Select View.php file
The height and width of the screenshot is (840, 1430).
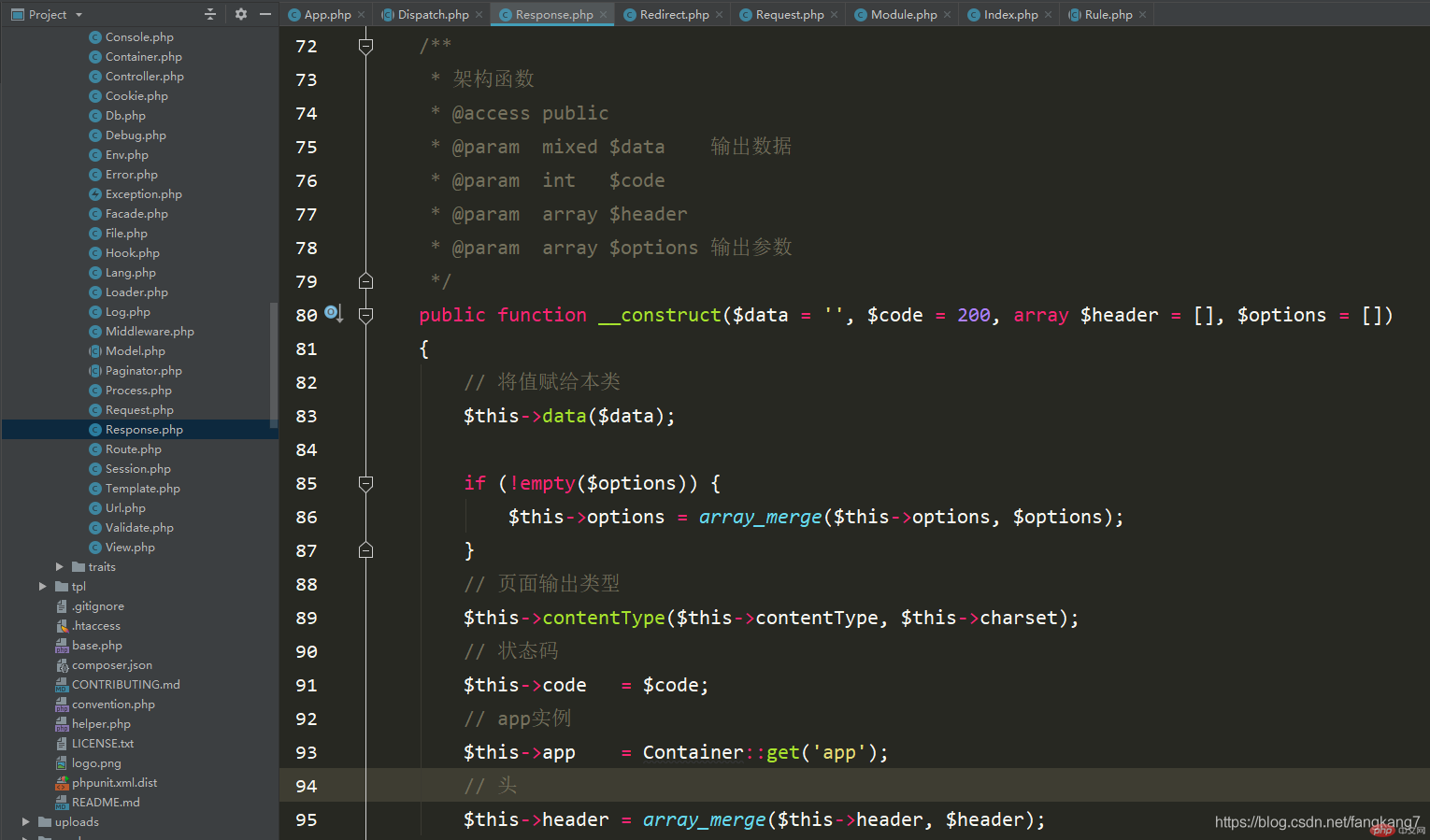(x=130, y=548)
